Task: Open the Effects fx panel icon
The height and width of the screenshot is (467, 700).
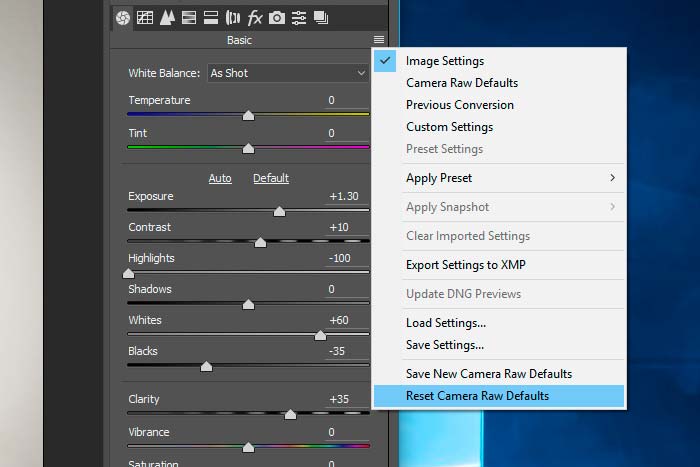Action: (x=255, y=18)
